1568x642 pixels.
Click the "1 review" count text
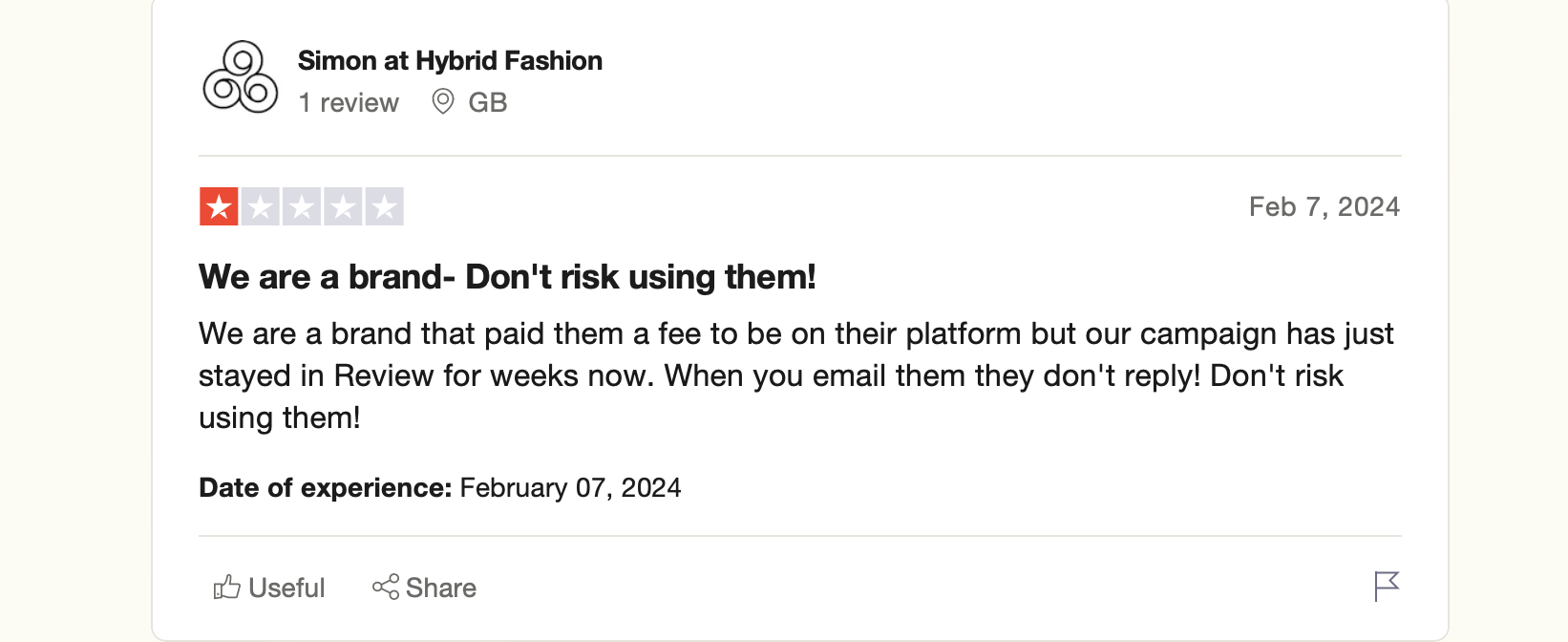click(x=349, y=103)
